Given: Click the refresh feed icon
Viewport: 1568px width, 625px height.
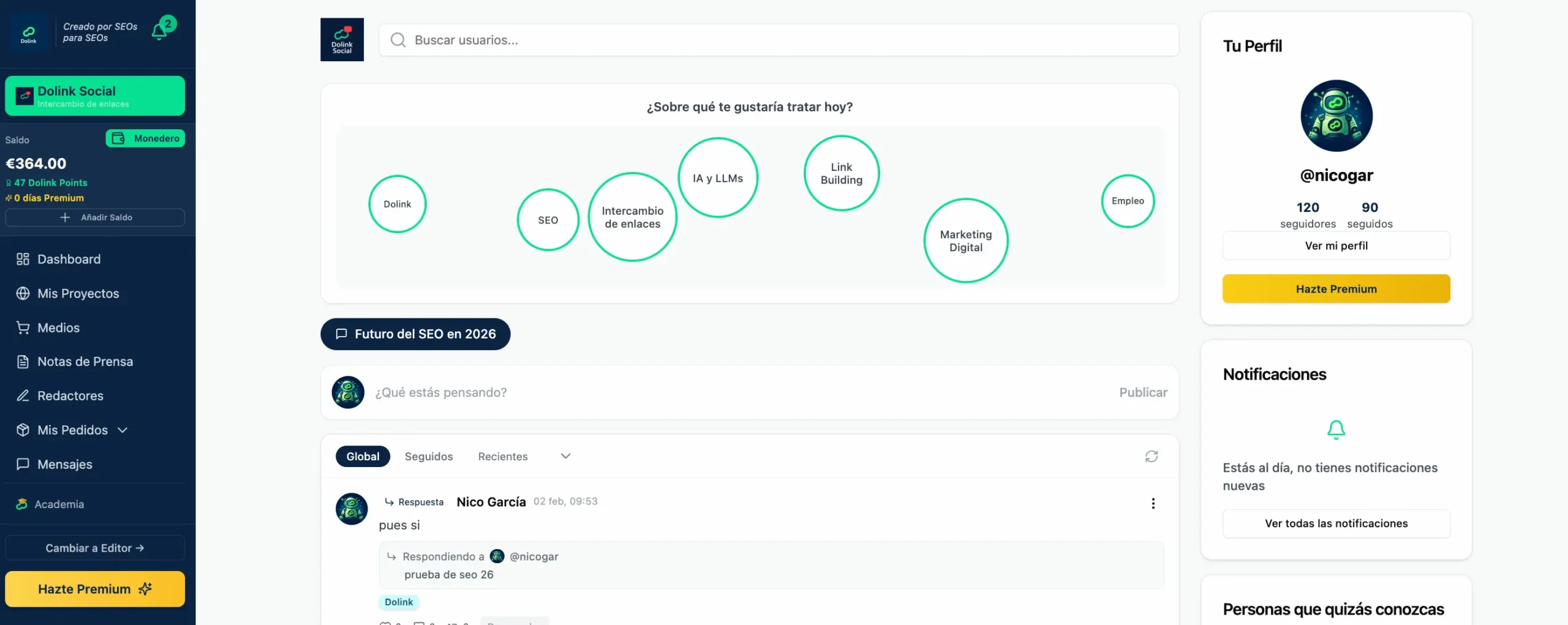Looking at the screenshot, I should 1151,457.
